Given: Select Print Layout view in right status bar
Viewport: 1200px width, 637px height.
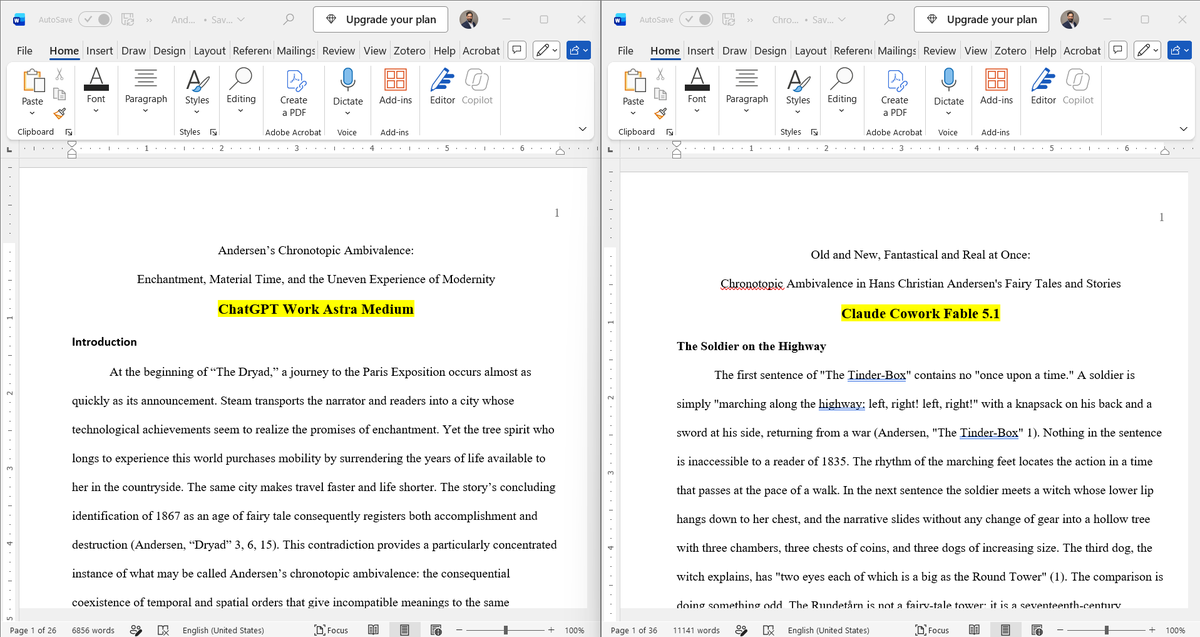Looking at the screenshot, I should pyautogui.click(x=1006, y=630).
